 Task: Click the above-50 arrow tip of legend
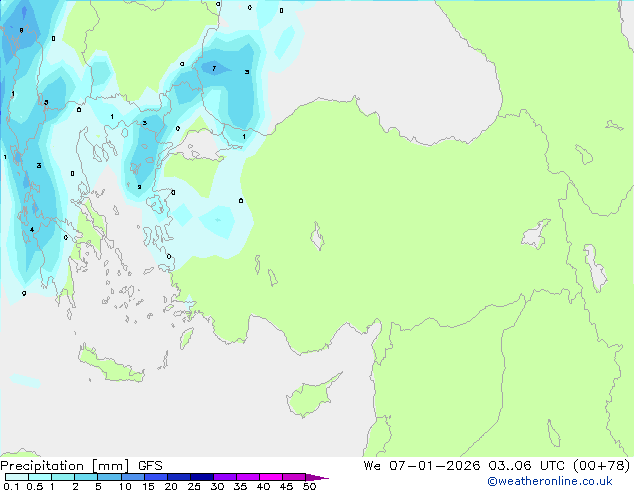(317, 477)
